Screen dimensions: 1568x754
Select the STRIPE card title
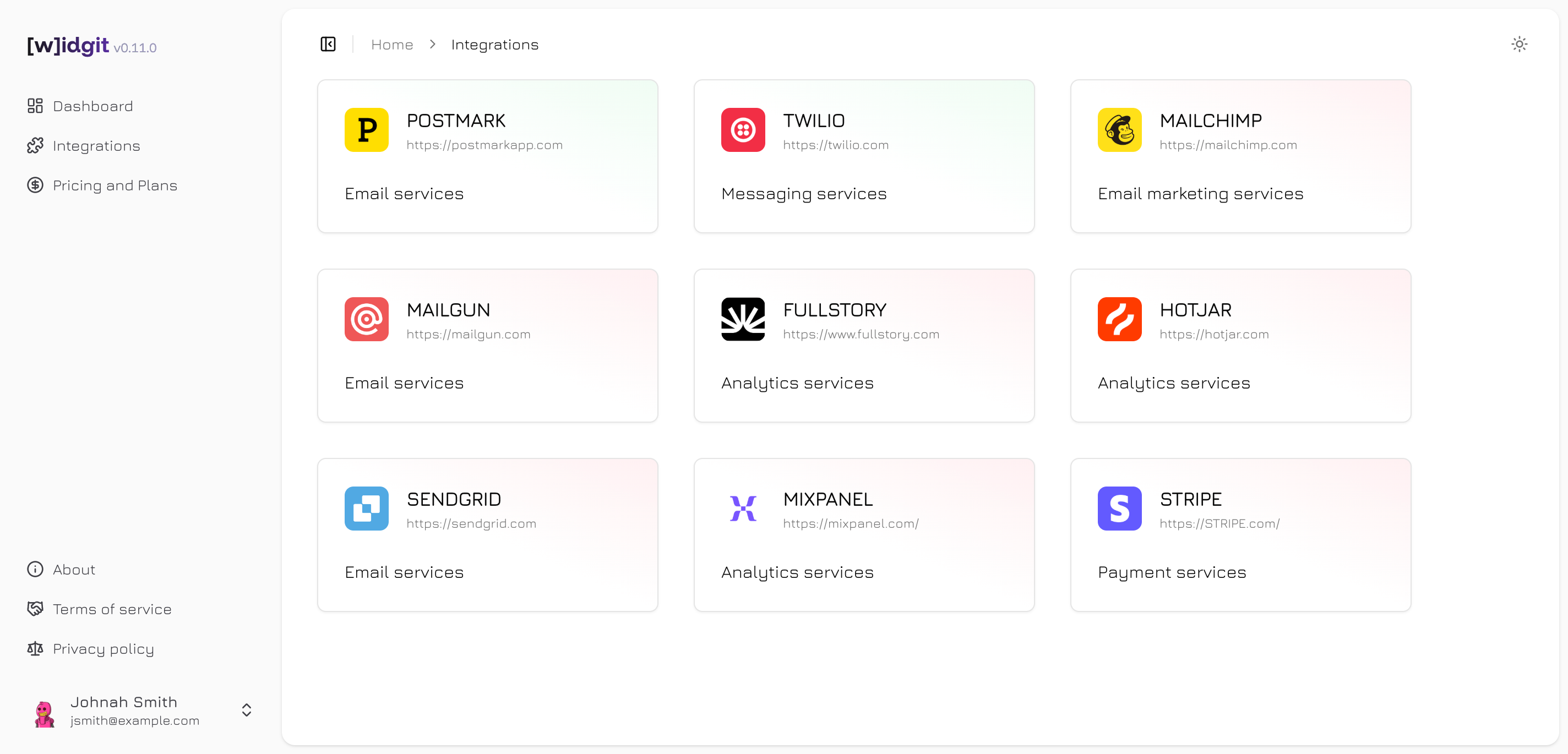[x=1191, y=499]
